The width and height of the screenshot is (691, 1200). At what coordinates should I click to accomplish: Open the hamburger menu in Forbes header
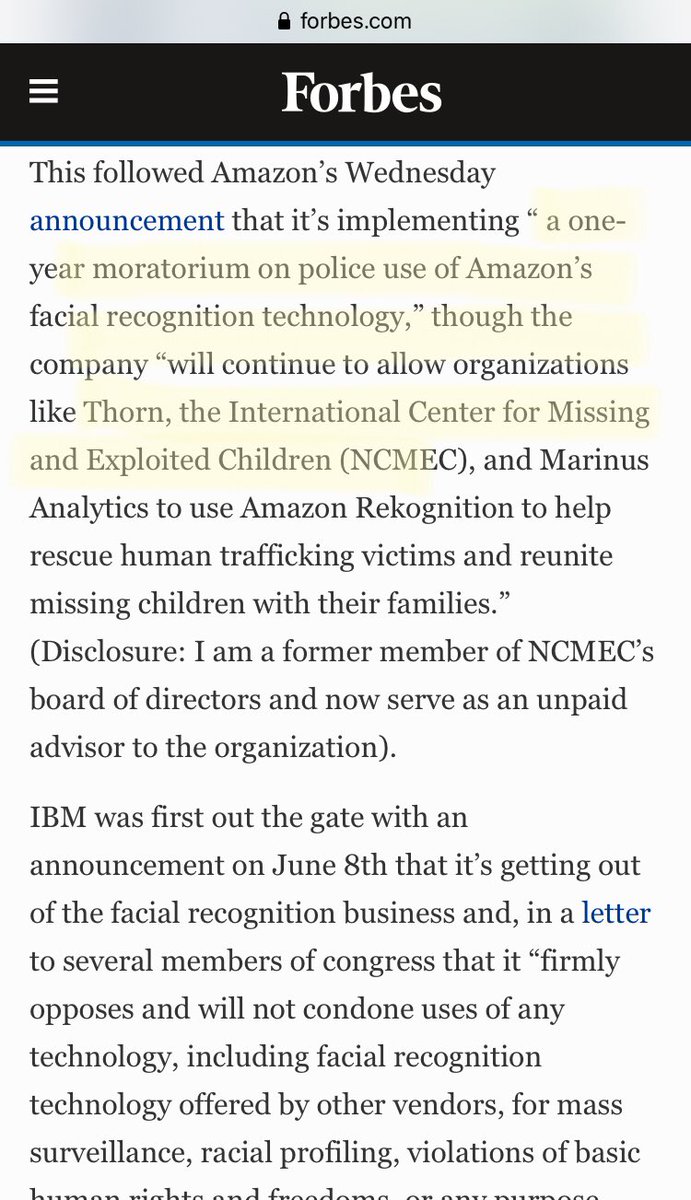[x=43, y=93]
